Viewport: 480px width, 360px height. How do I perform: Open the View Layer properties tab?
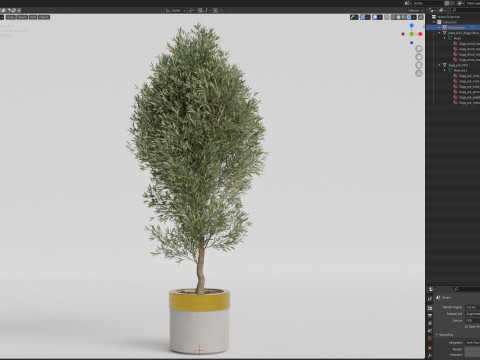pyautogui.click(x=430, y=323)
